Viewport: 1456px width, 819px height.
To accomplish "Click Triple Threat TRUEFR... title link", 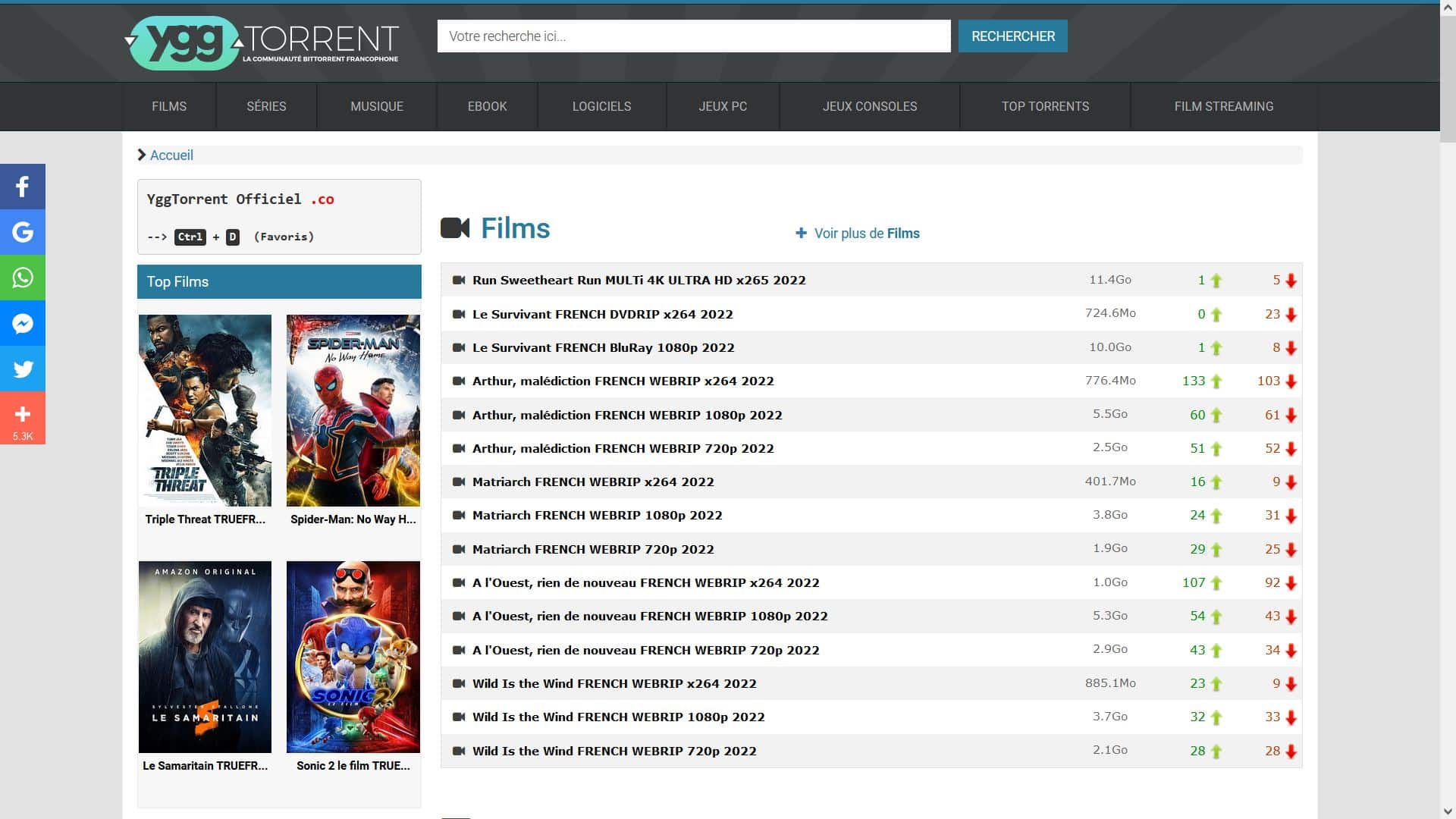I will coord(206,519).
